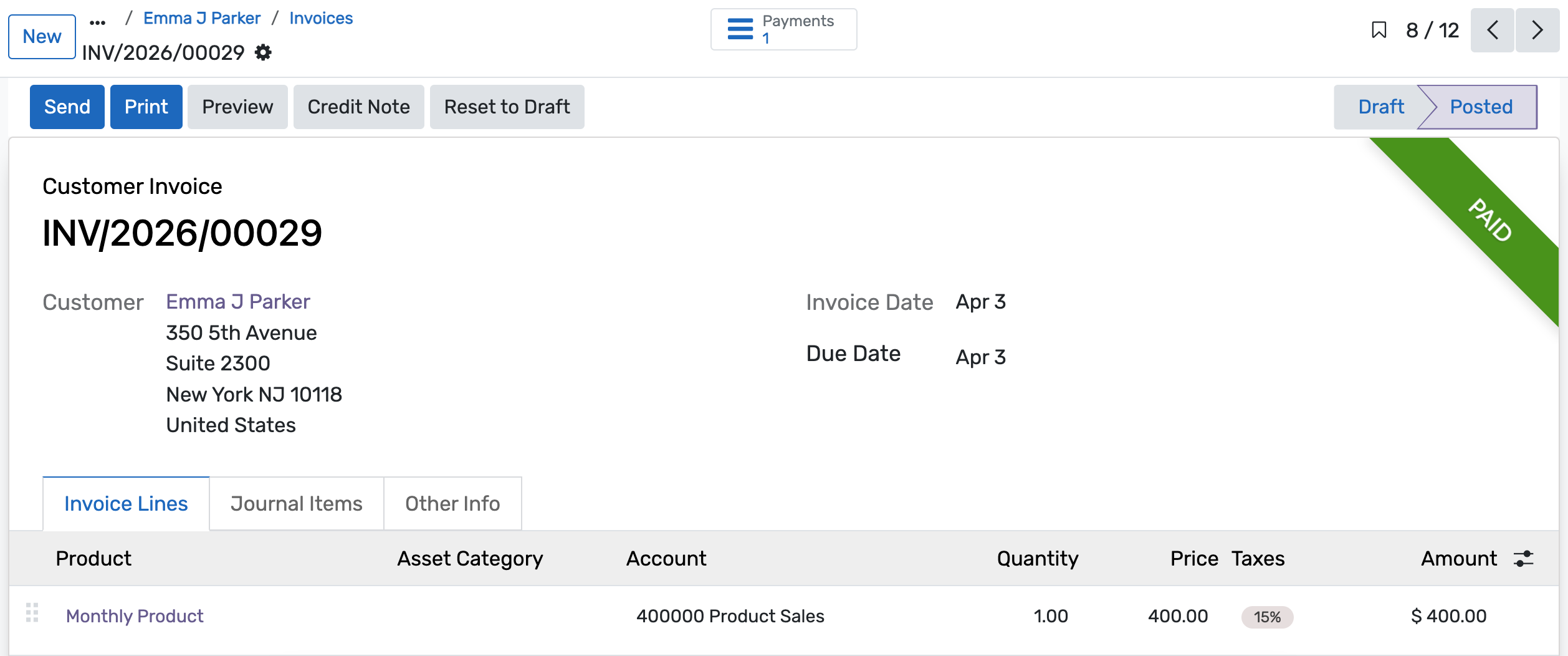Open the settings gear next to invoice number

click(x=262, y=53)
